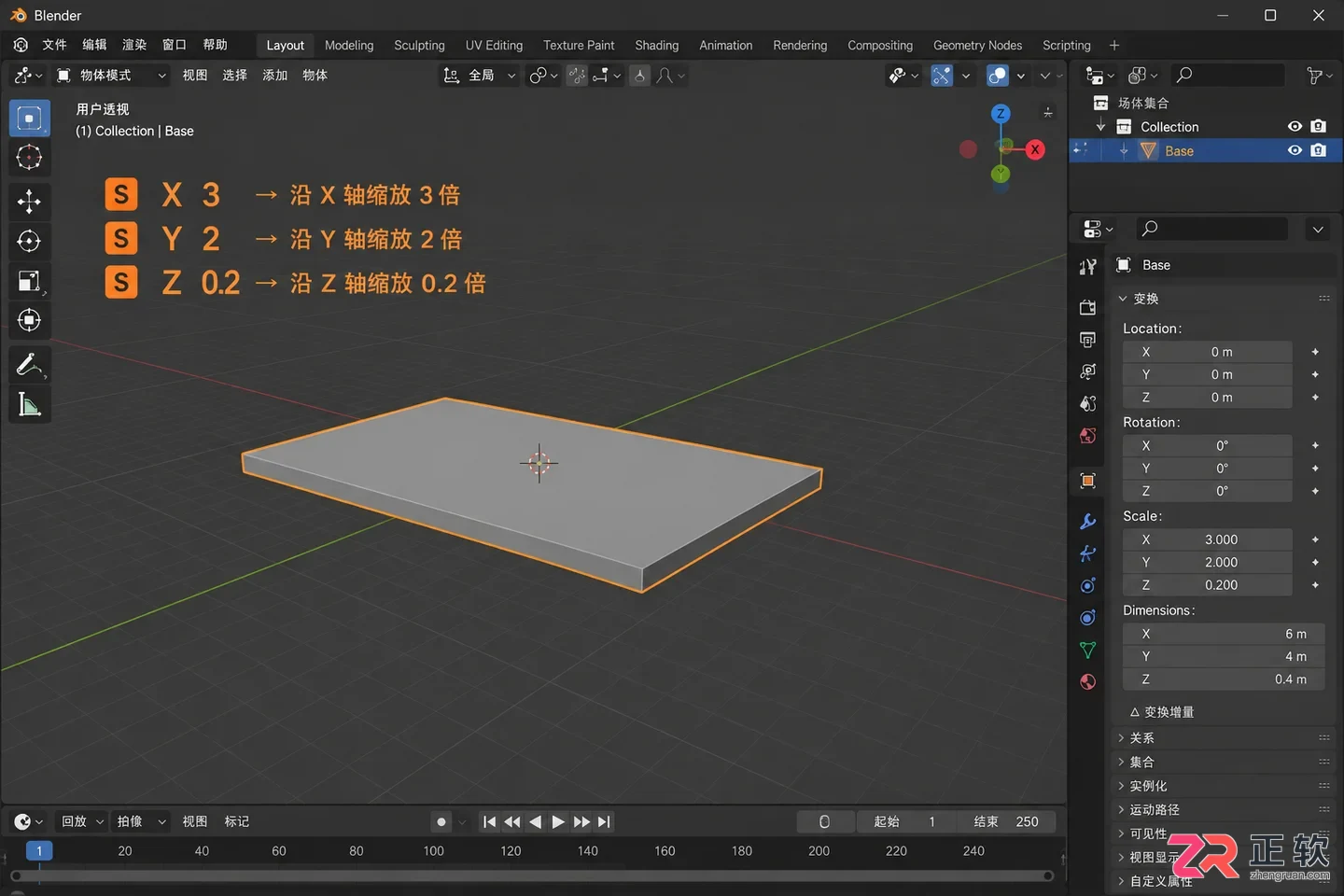Toggle viewport overlays display
Viewport: 1344px width, 896px height.
point(998,76)
